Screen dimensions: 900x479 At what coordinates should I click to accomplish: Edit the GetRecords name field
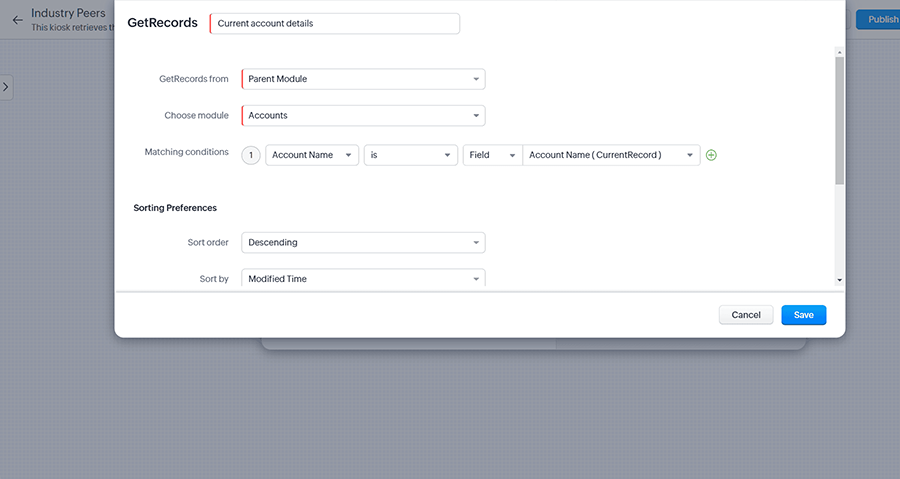335,24
